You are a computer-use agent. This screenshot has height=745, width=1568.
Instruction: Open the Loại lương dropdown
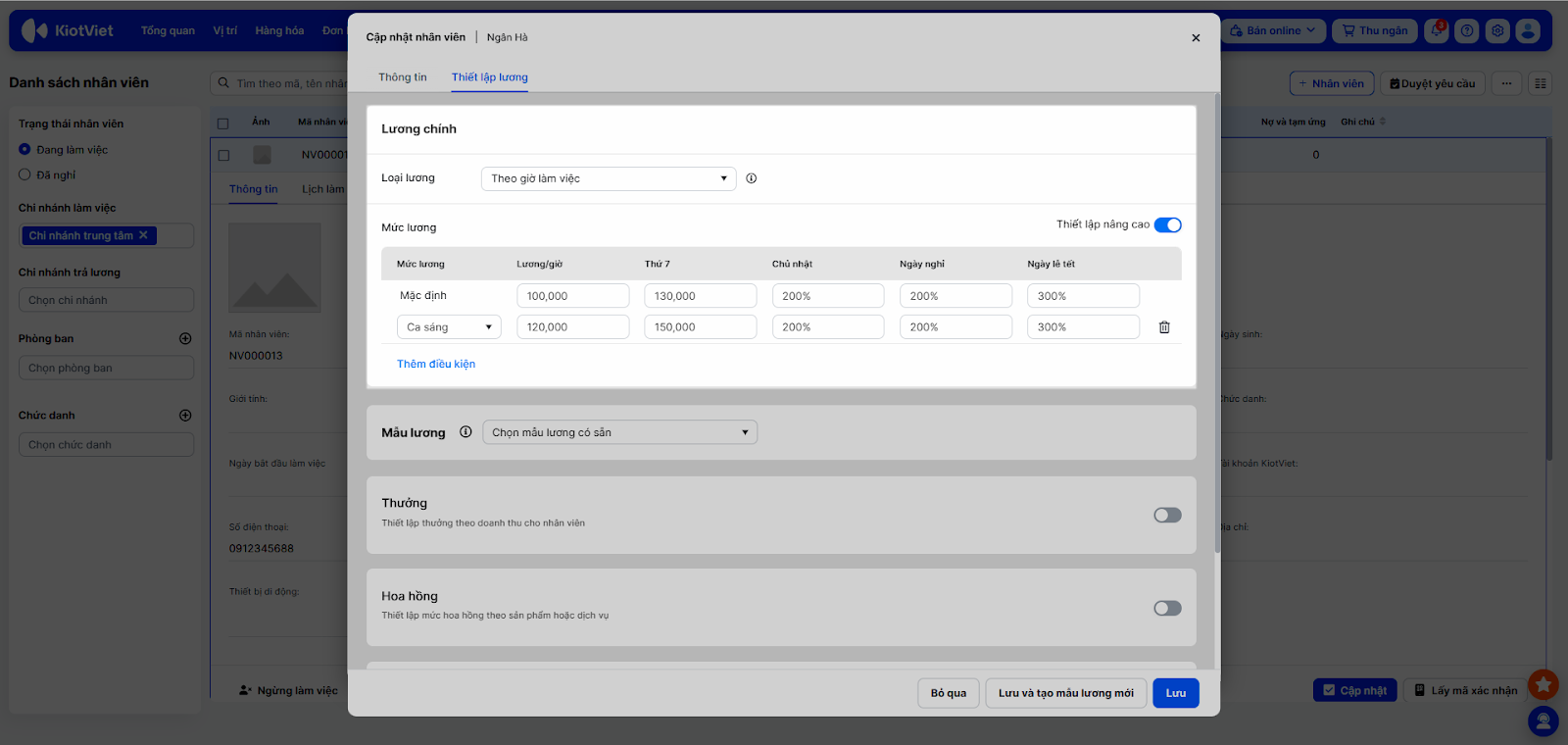pyautogui.click(x=608, y=178)
